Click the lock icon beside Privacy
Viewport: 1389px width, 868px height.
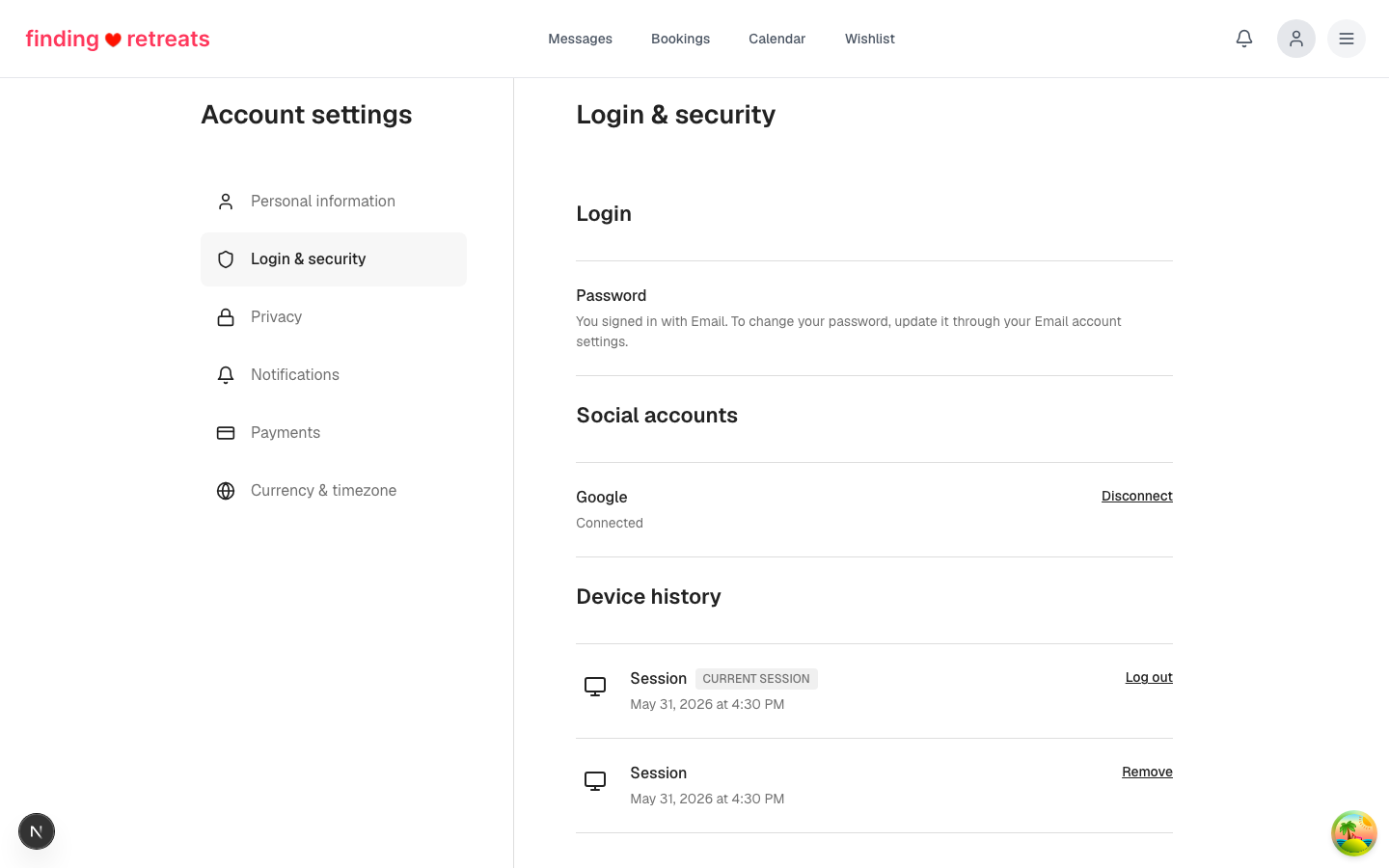[x=226, y=317]
